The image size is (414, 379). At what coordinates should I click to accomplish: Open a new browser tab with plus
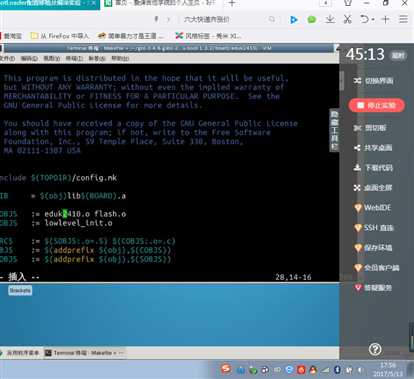coord(232,4)
